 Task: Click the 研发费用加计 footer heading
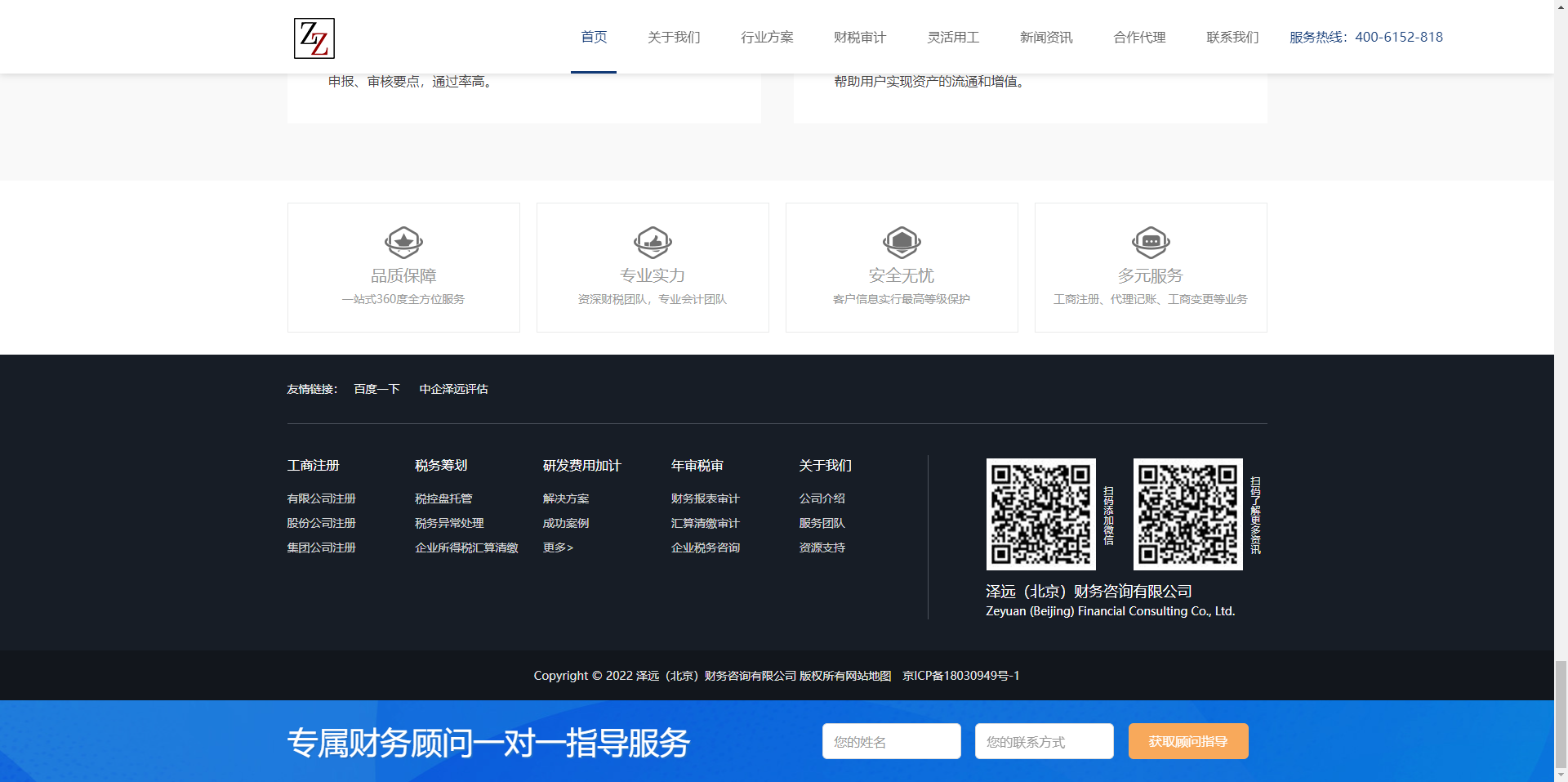click(582, 466)
